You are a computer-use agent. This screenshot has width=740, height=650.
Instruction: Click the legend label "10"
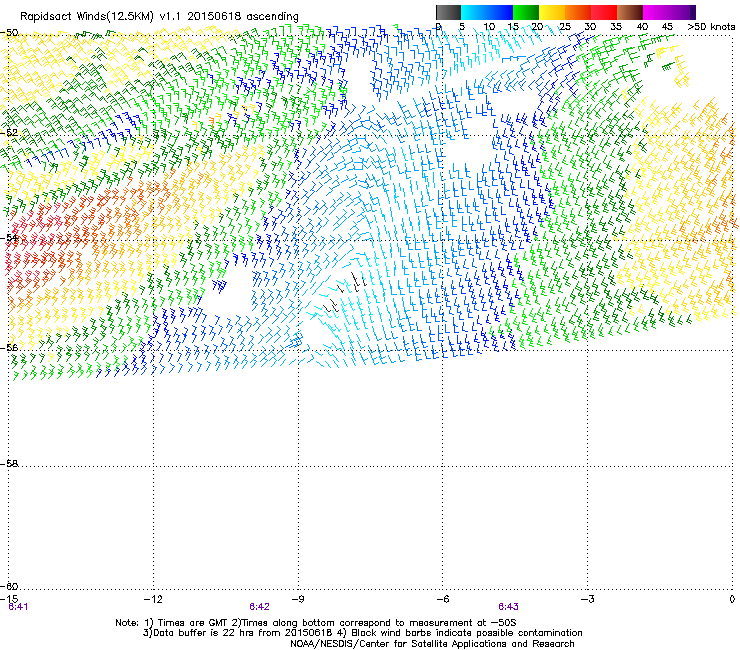(x=489, y=27)
